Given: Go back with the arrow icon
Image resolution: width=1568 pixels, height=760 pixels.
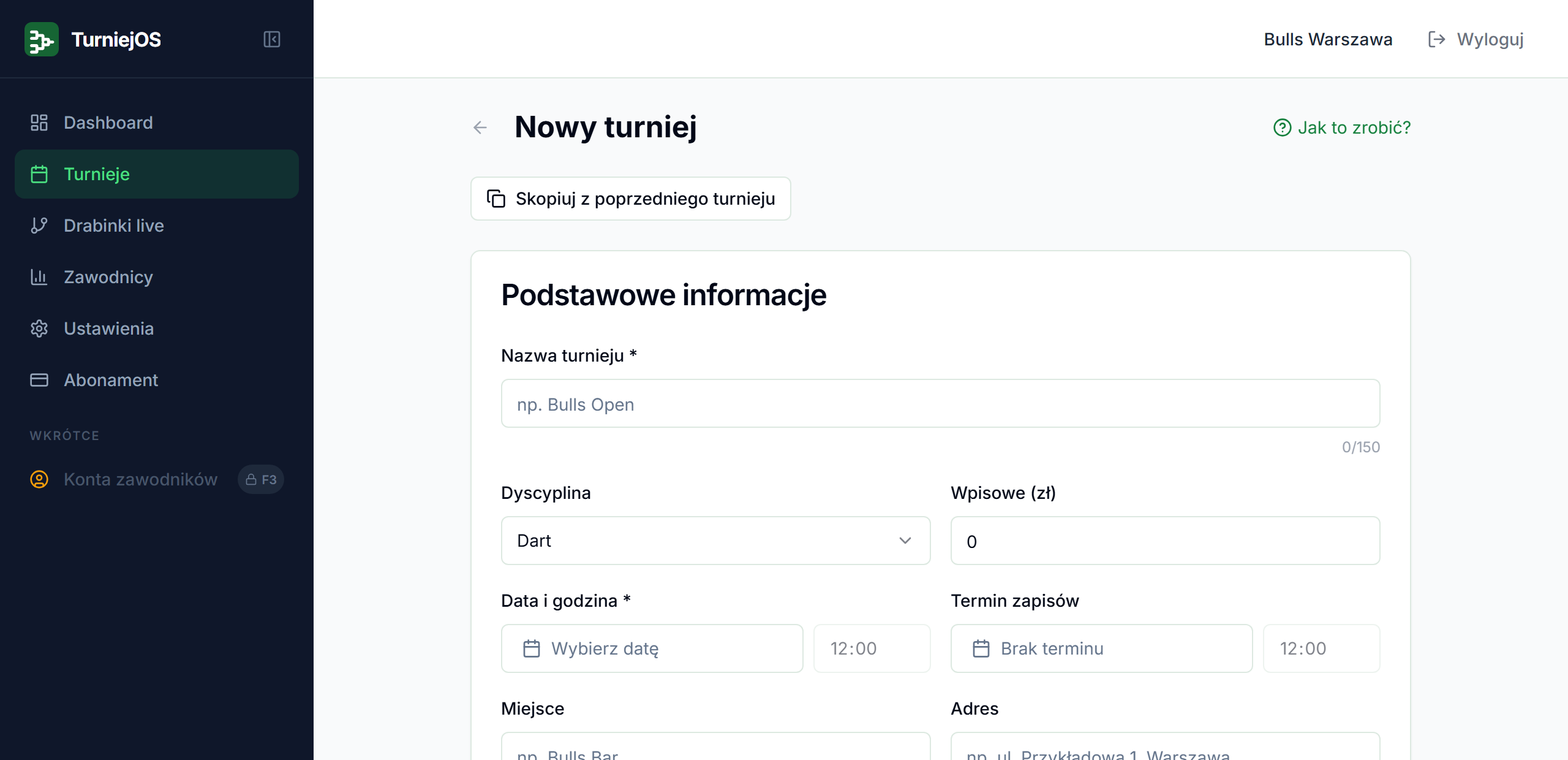Looking at the screenshot, I should (480, 127).
